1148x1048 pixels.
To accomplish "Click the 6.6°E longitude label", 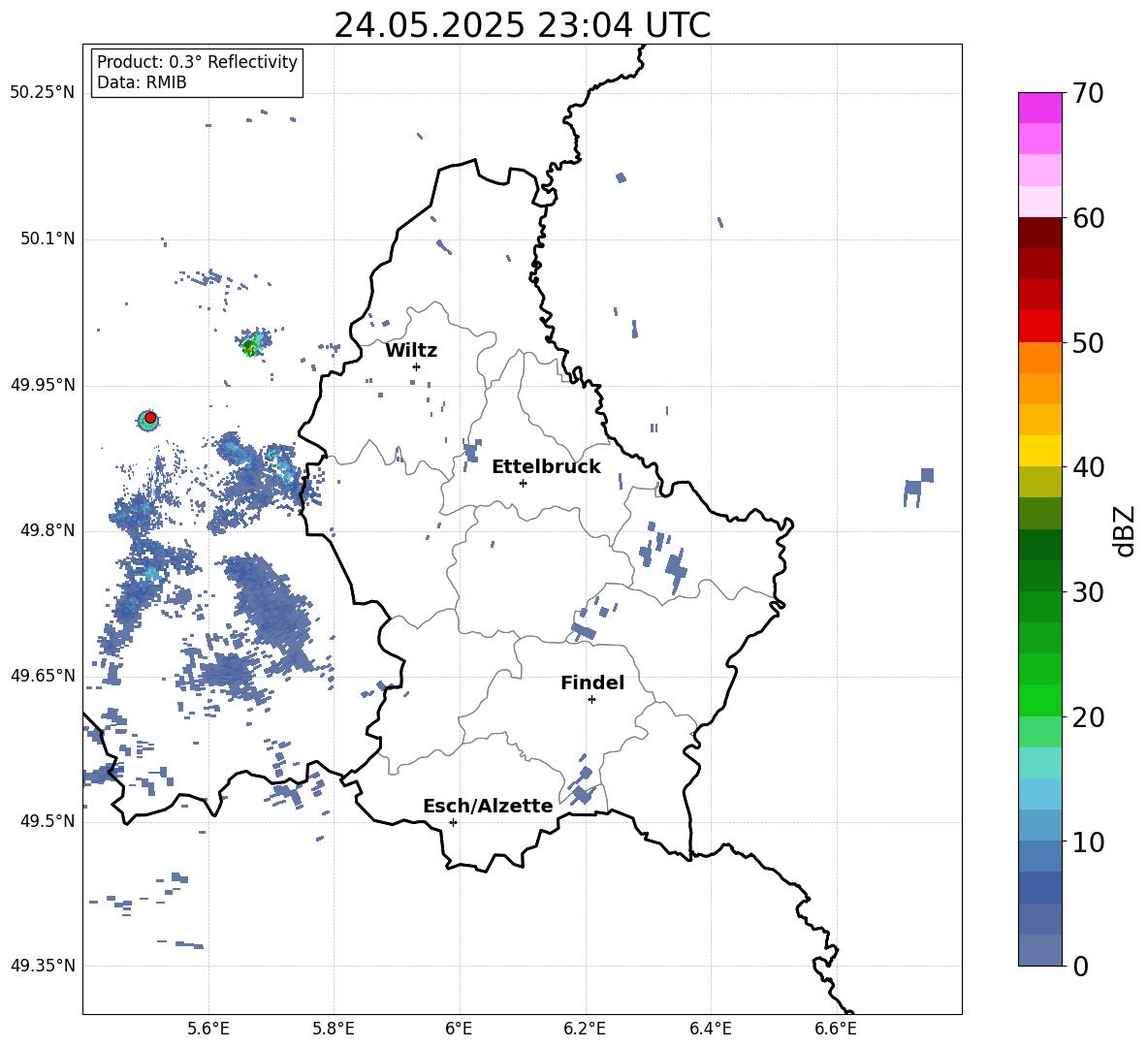I will point(836,1029).
